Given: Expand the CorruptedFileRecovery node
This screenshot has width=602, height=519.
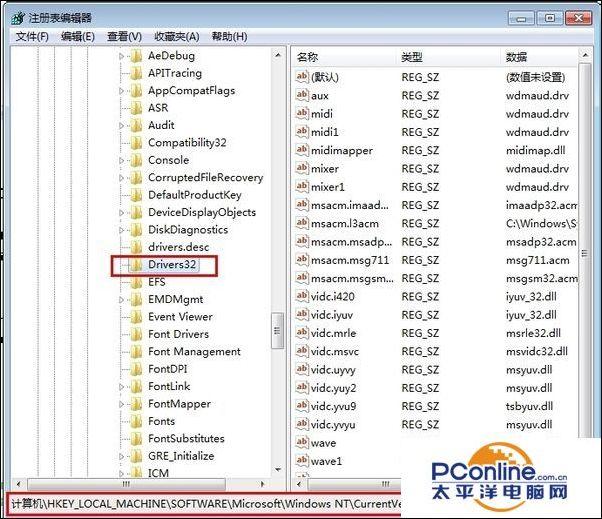Looking at the screenshot, I should tap(121, 178).
